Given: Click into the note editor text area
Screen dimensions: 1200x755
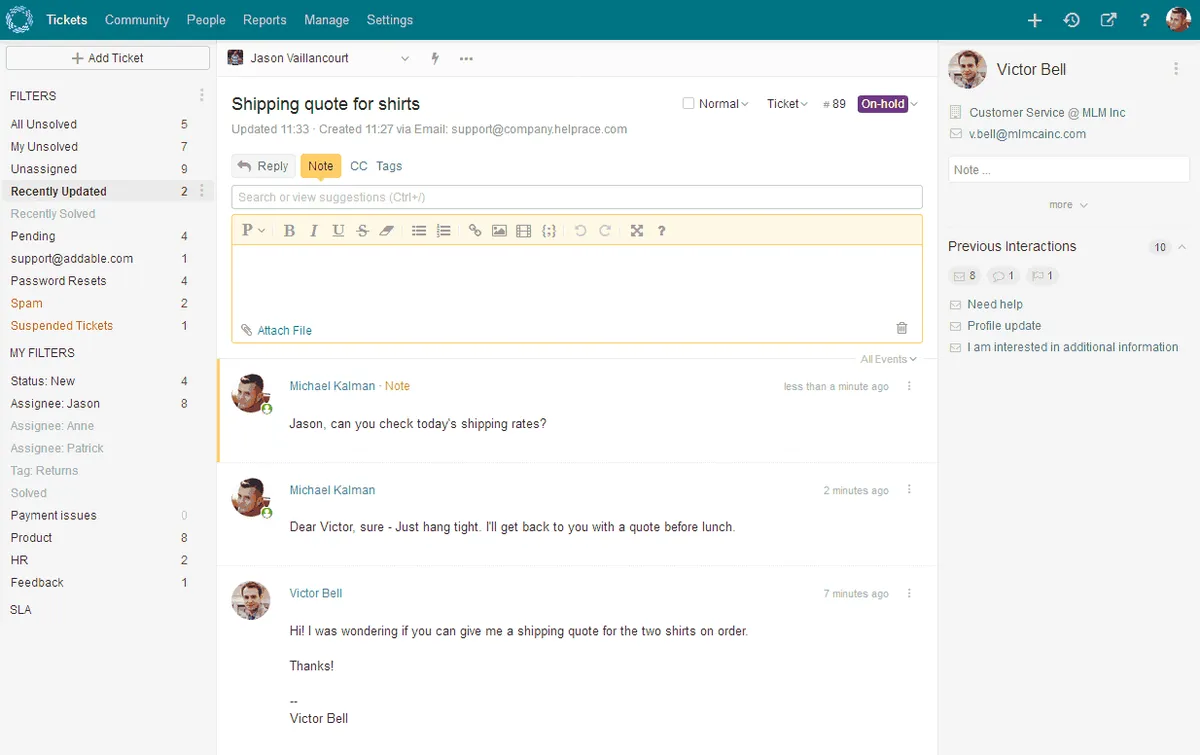Looking at the screenshot, I should pos(577,280).
